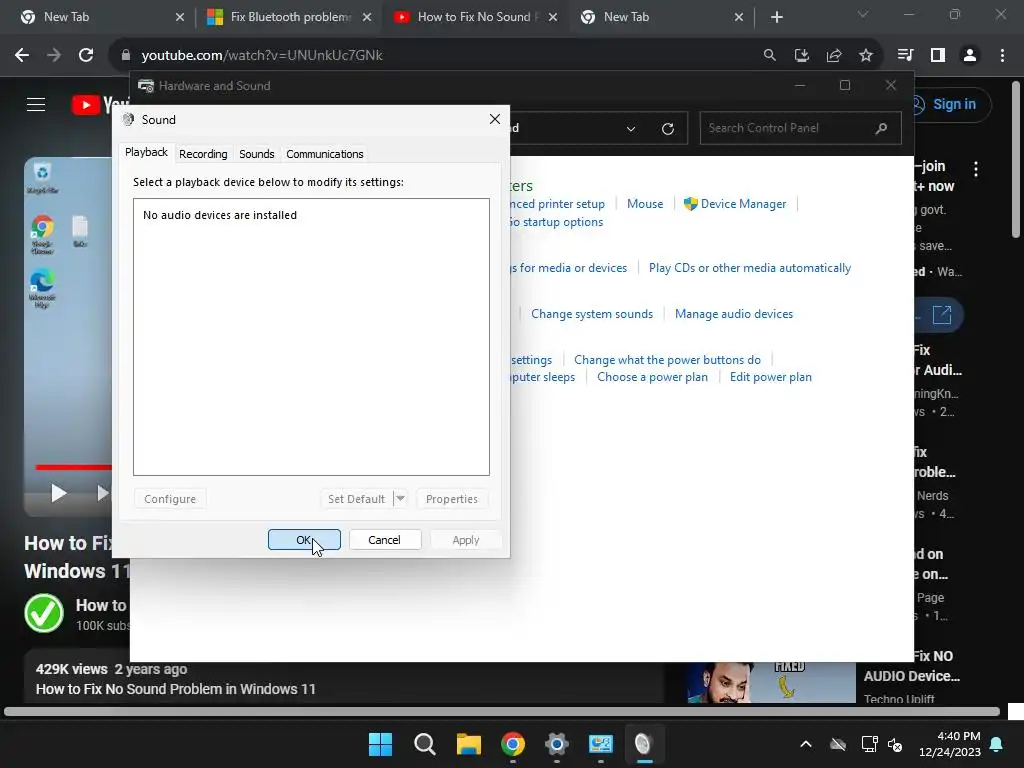This screenshot has height=768, width=1024.
Task: Click the Apply button in Sound dialog
Action: pyautogui.click(x=466, y=540)
